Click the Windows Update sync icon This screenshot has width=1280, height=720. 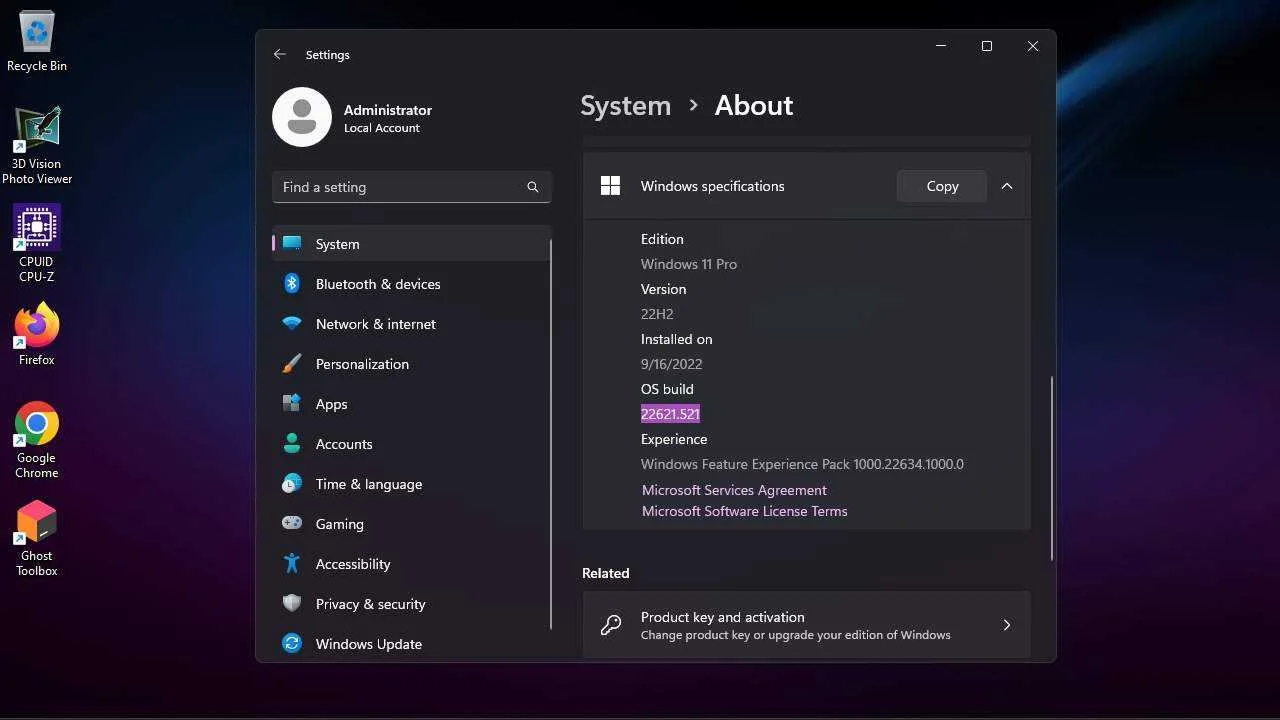[292, 644]
